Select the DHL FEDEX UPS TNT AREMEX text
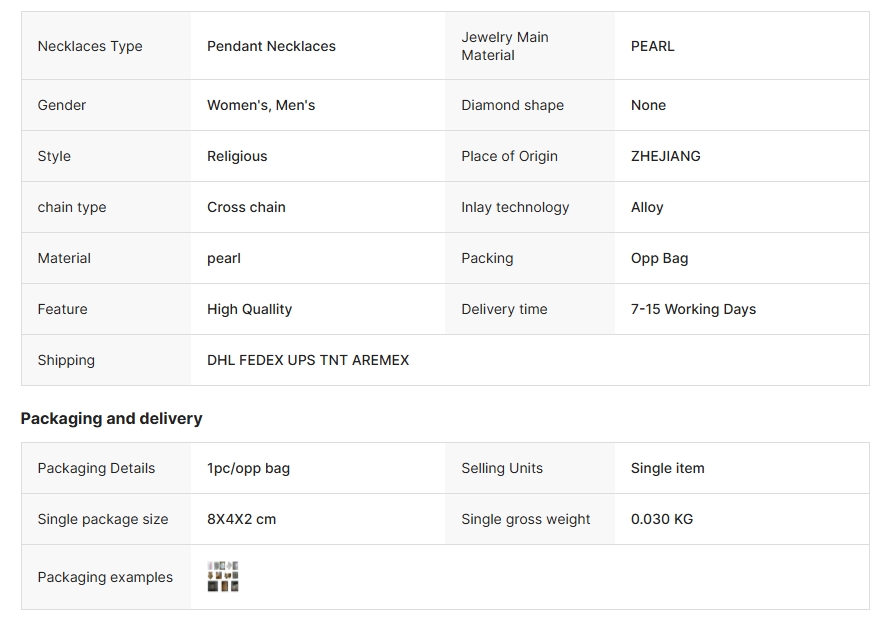 click(308, 360)
